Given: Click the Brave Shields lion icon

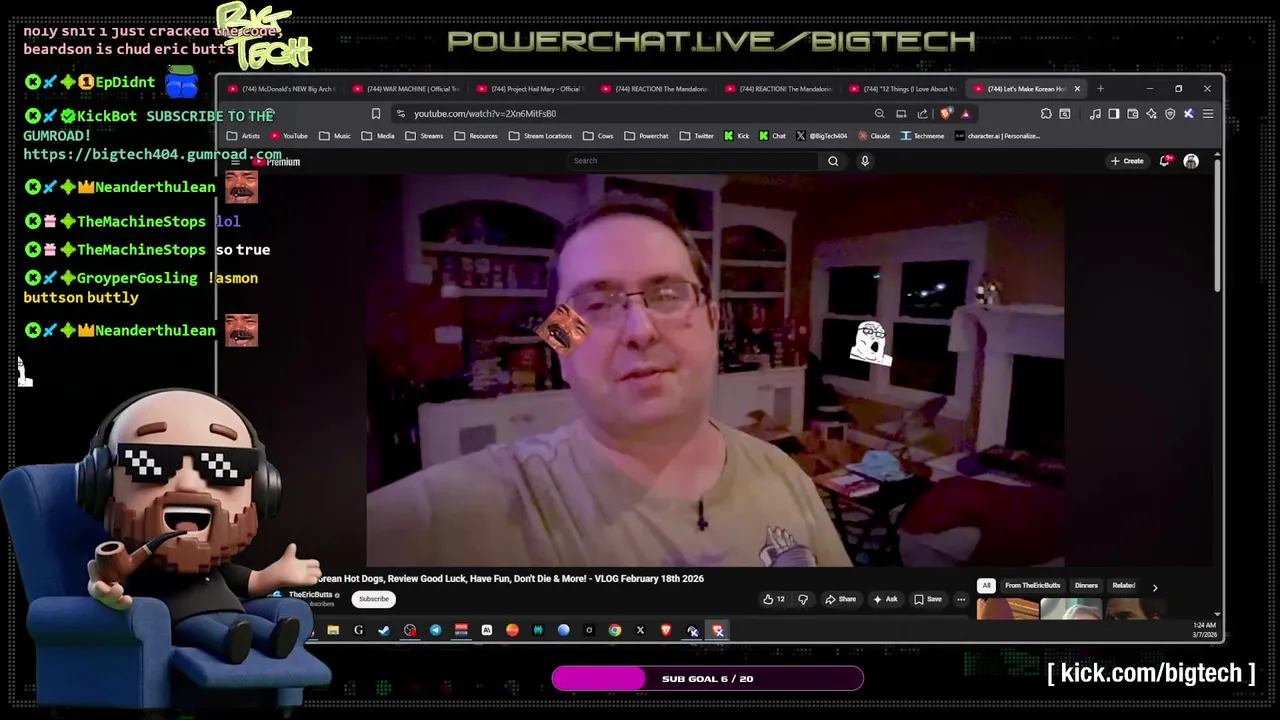Looking at the screenshot, I should pos(946,114).
